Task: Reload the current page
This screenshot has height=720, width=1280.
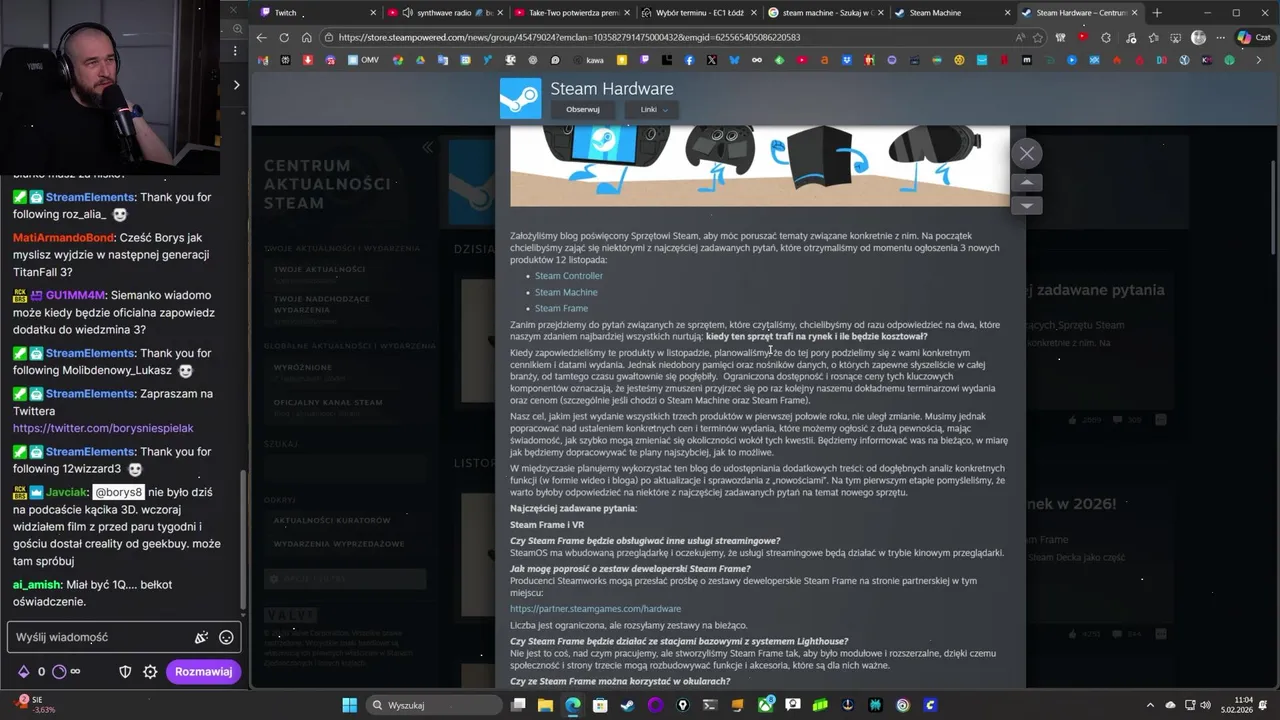Action: (x=284, y=37)
